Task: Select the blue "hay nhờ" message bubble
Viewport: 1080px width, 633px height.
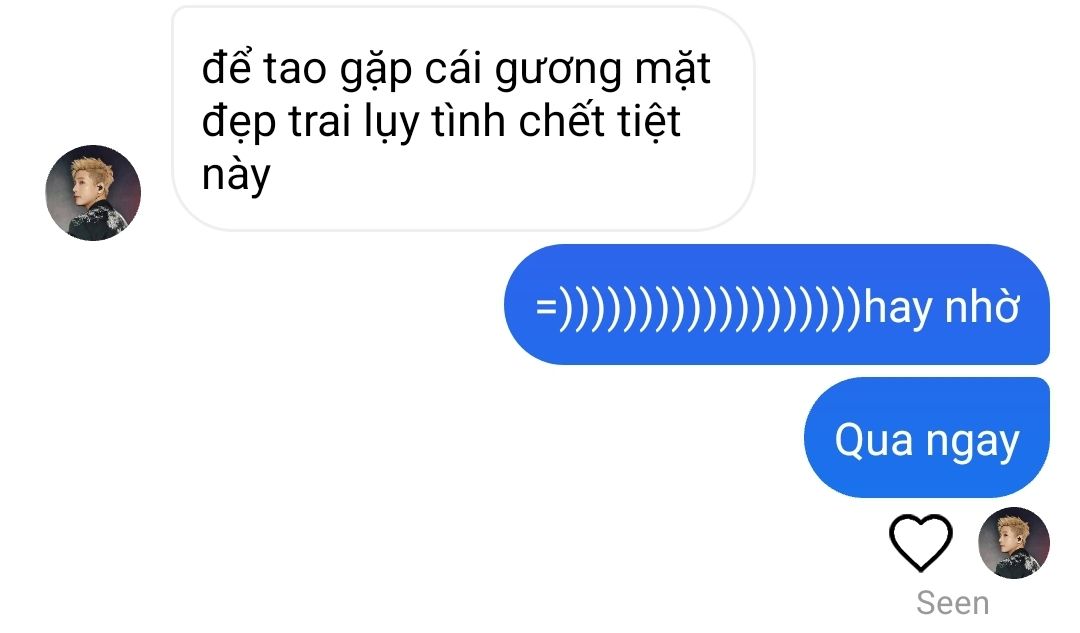Action: (777, 304)
